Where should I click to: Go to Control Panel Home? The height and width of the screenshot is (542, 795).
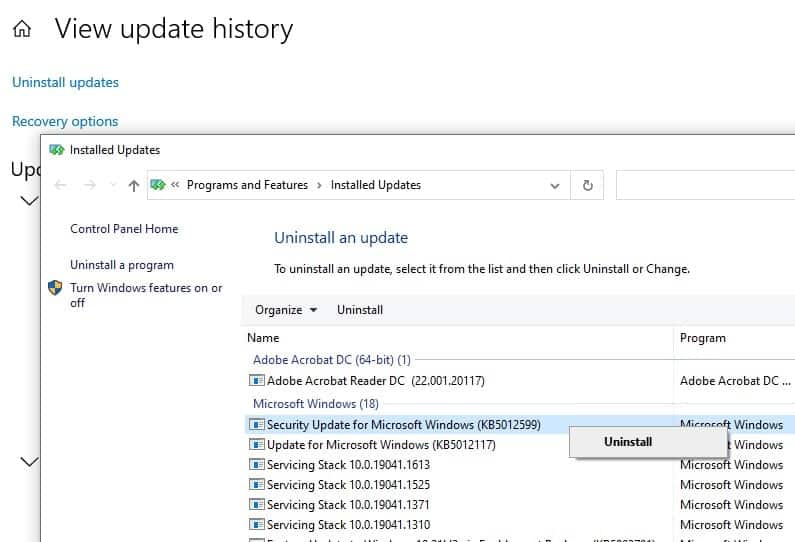[x=124, y=229]
